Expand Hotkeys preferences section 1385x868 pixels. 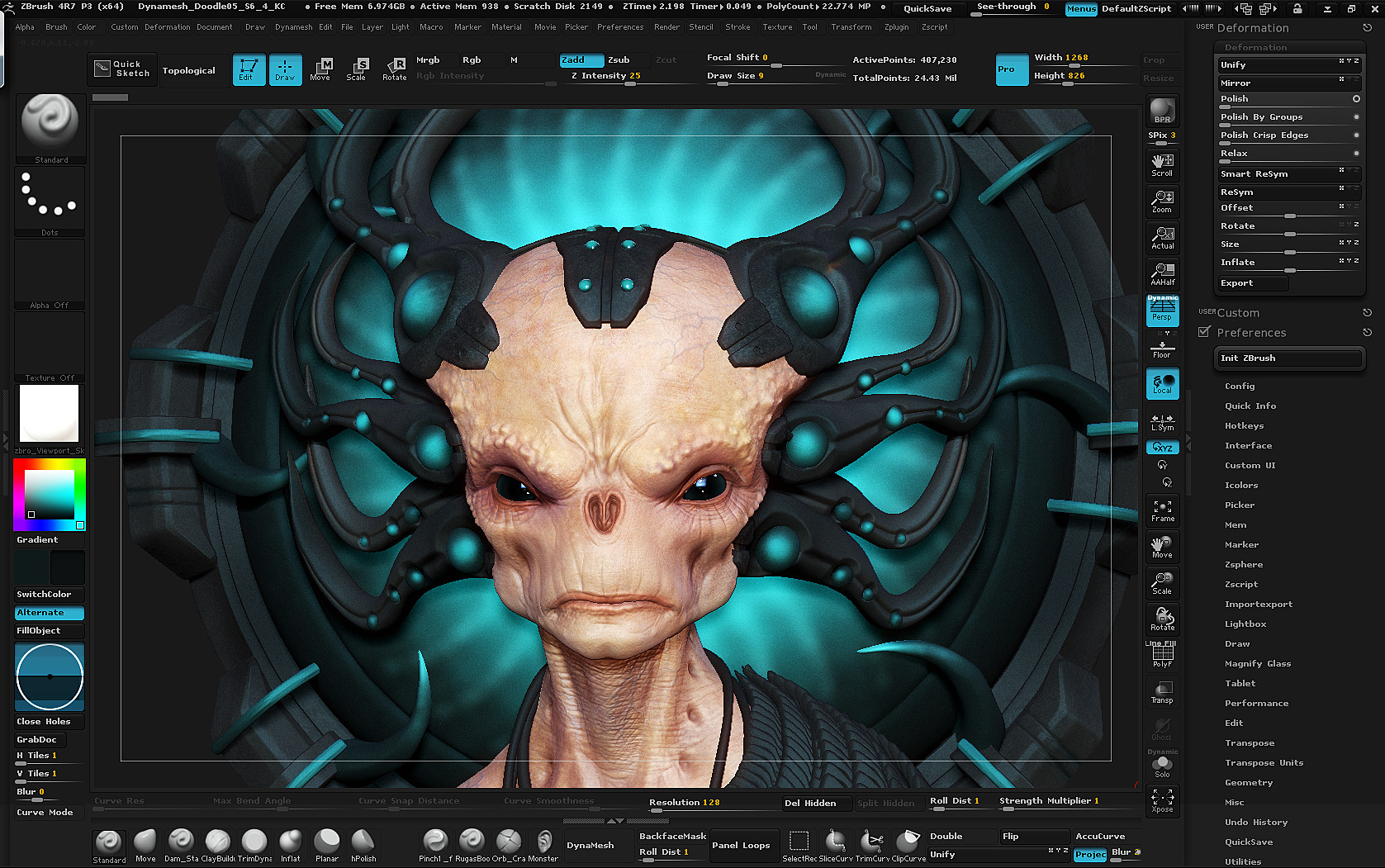pyautogui.click(x=1244, y=425)
